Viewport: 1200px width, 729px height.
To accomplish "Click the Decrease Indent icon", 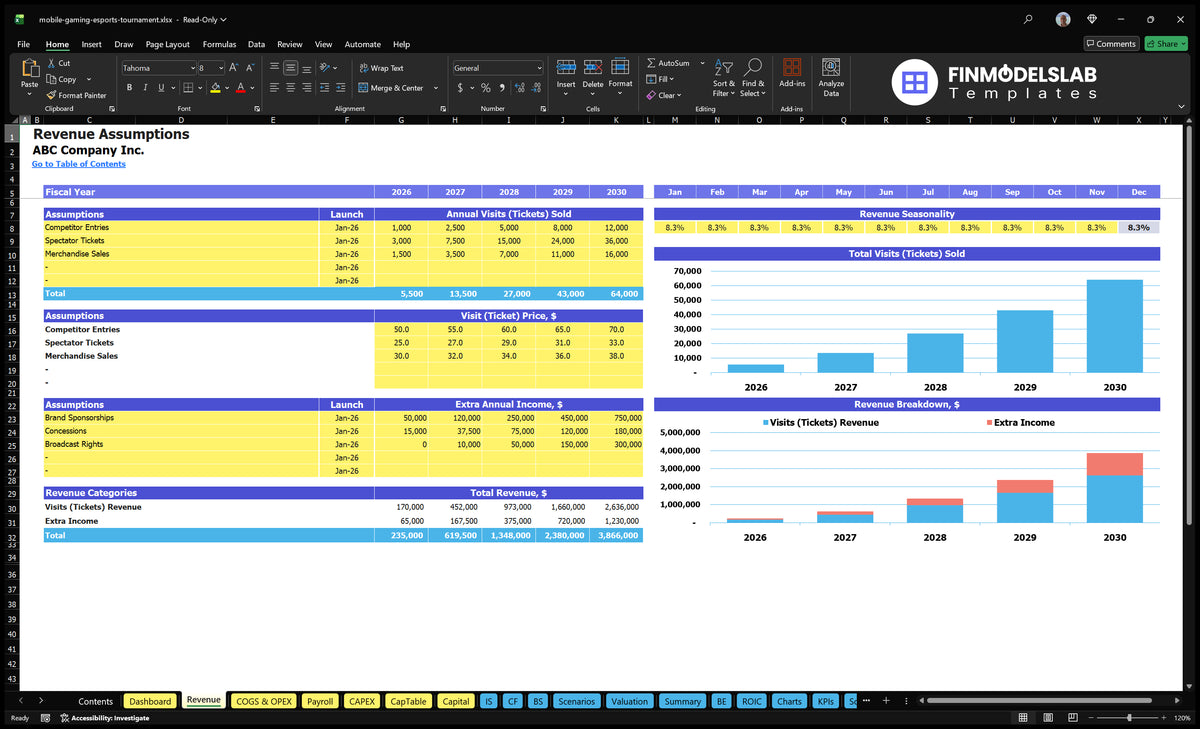I will (x=325, y=88).
